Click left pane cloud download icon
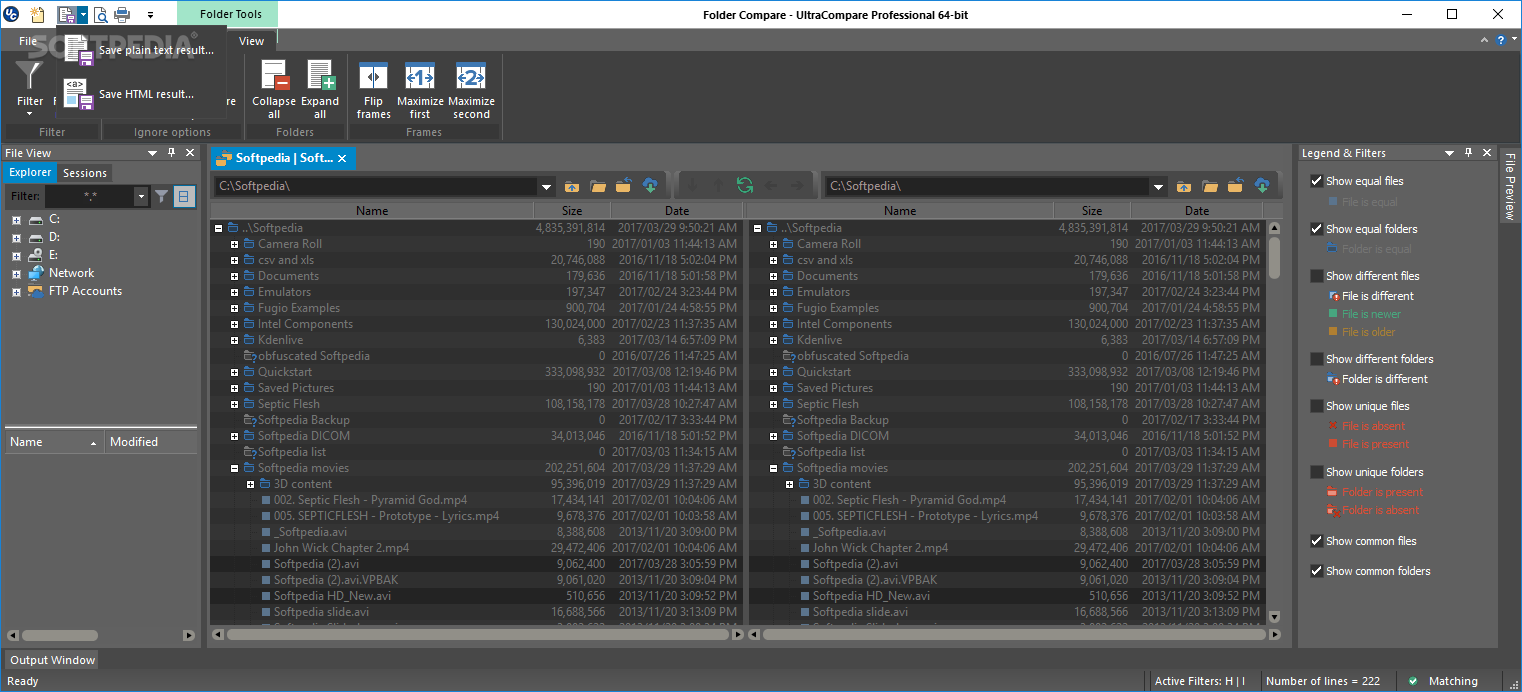The height and width of the screenshot is (692, 1522). pyautogui.click(x=649, y=186)
